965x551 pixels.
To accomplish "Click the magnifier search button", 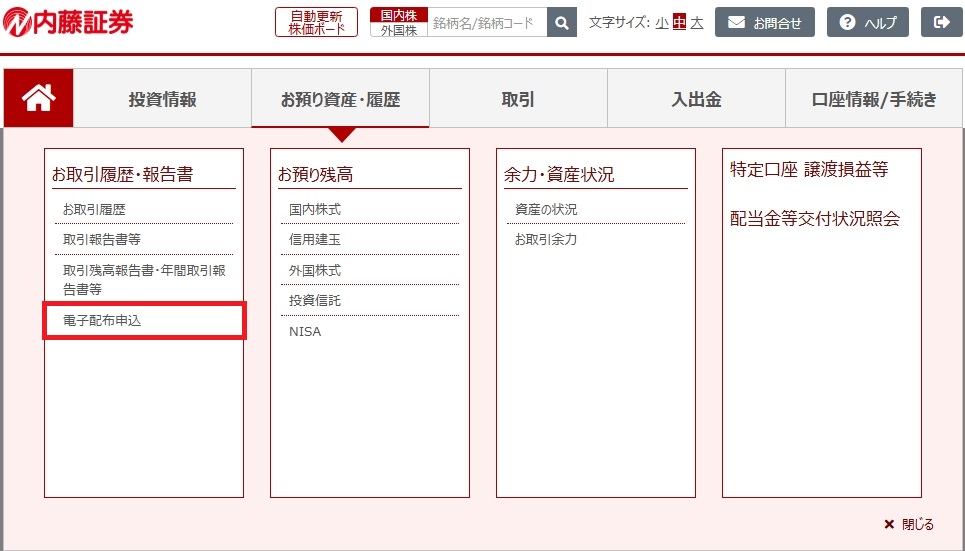I will pos(562,22).
